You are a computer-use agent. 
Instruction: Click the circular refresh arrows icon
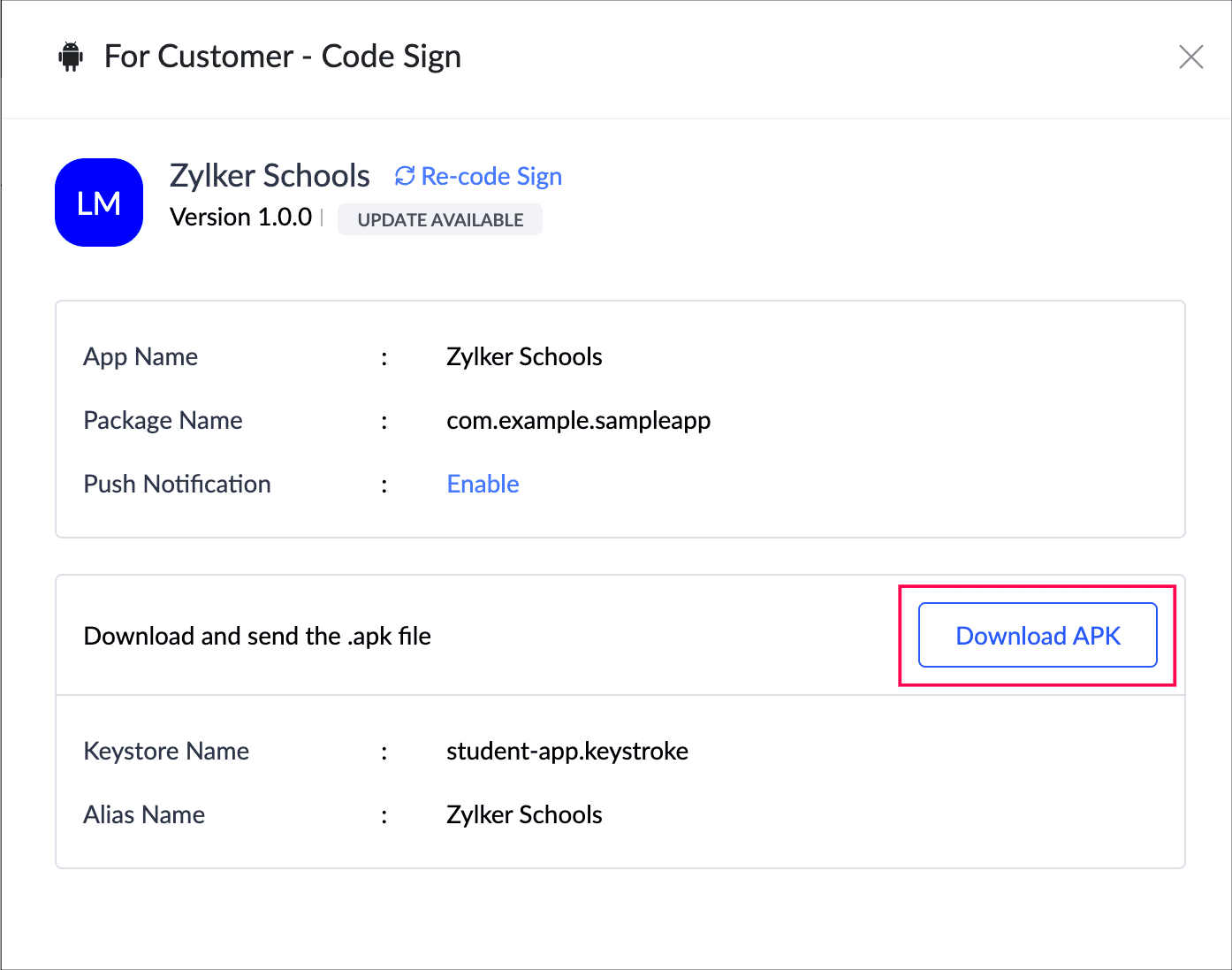click(405, 176)
